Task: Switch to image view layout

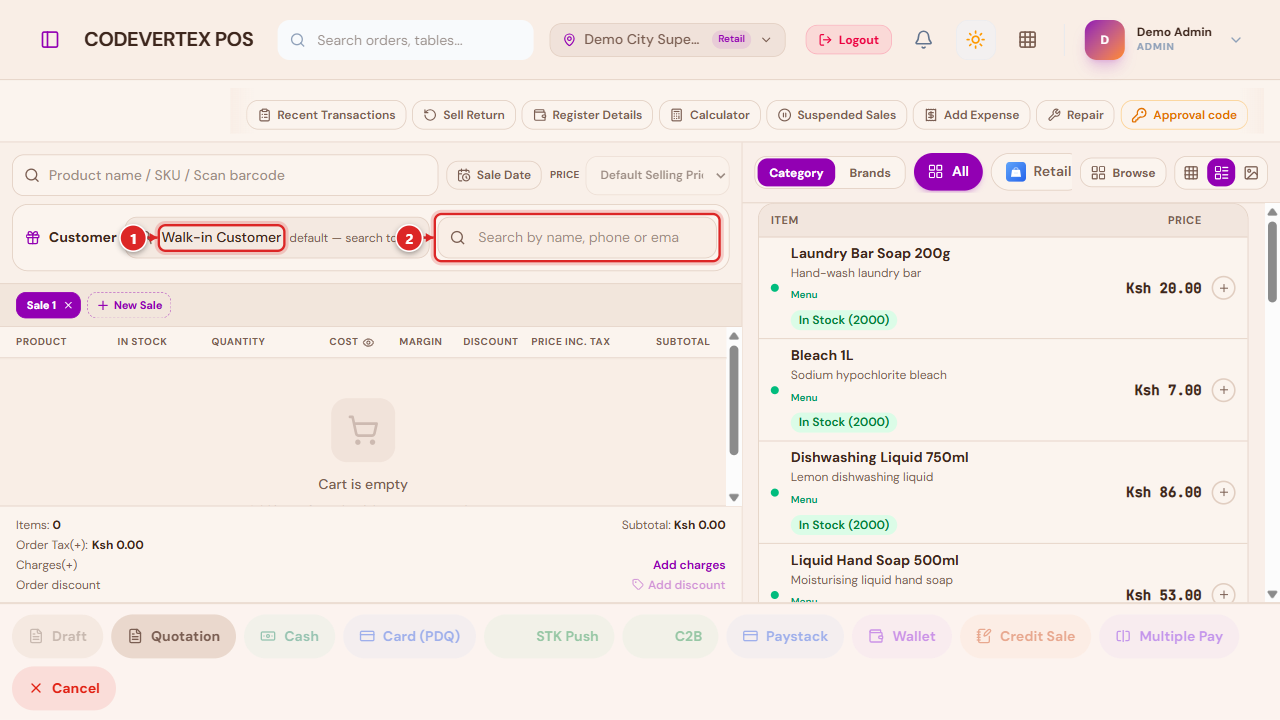Action: tap(1251, 173)
